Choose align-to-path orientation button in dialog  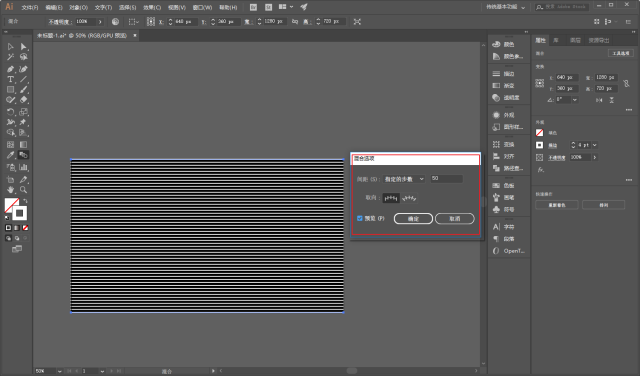[409, 198]
